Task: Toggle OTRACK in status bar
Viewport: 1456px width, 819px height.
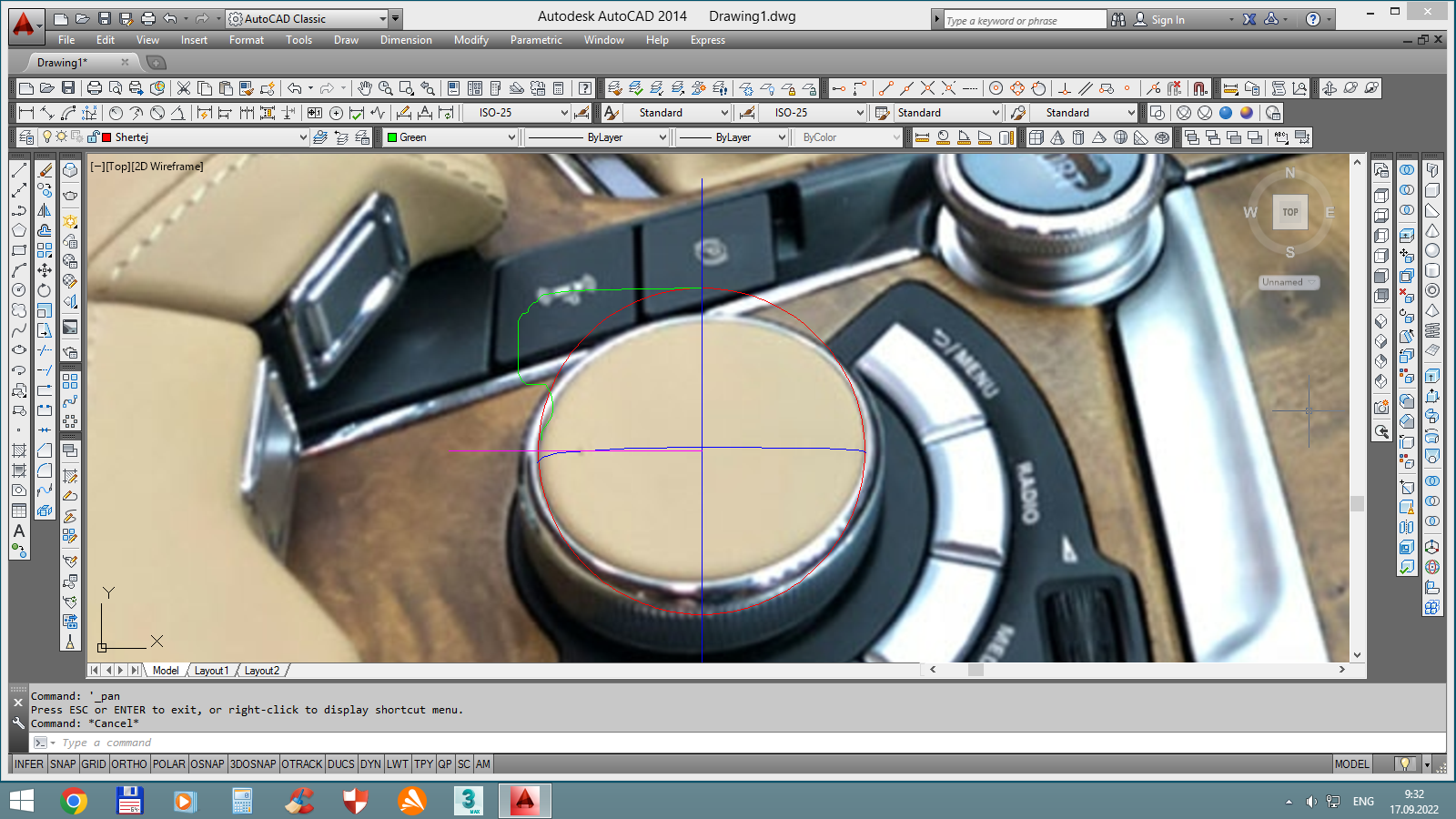Action: (302, 764)
